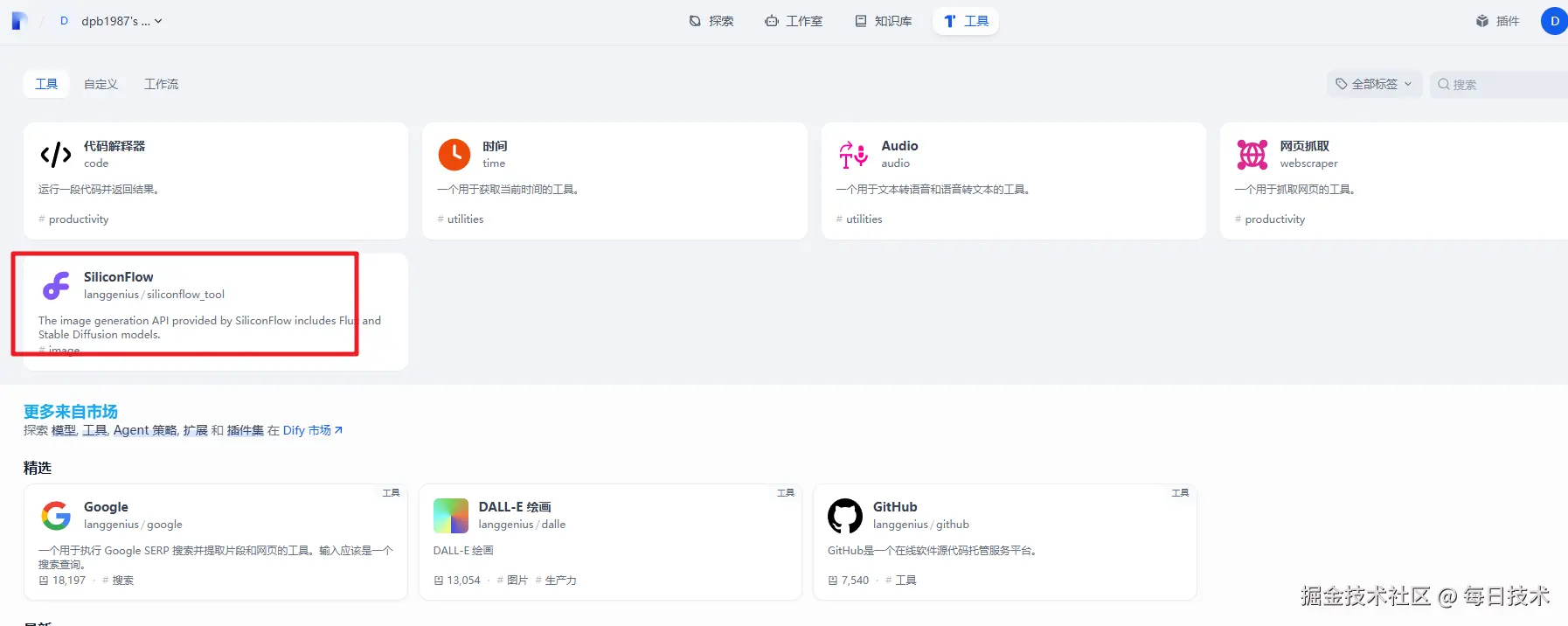
Task: Click the 工具 tag on GitHub card
Action: coord(901,581)
